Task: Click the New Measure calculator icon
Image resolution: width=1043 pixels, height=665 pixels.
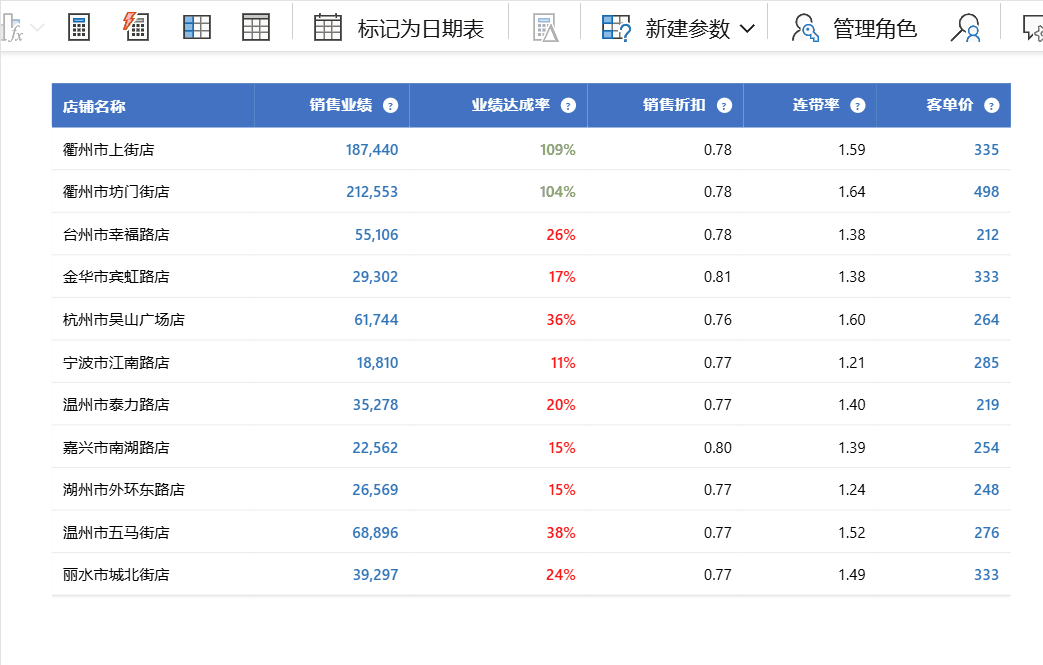Action: pos(78,28)
